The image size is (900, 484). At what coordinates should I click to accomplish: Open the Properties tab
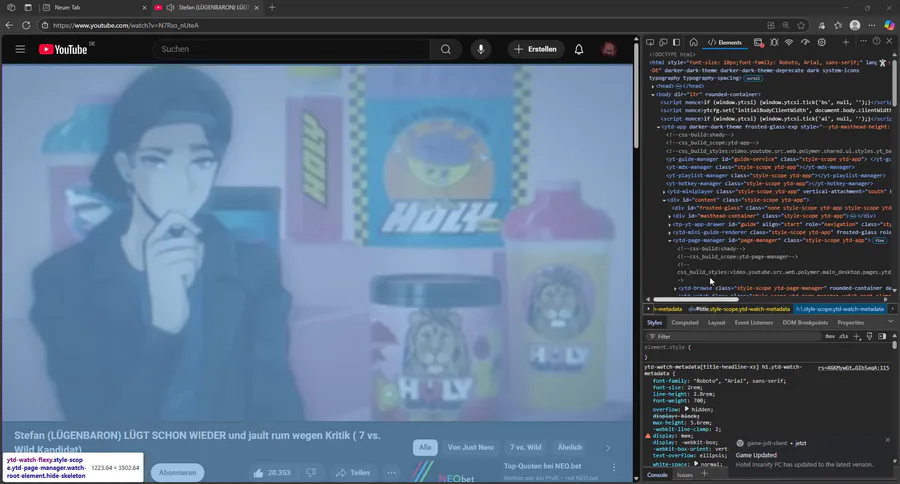point(850,323)
